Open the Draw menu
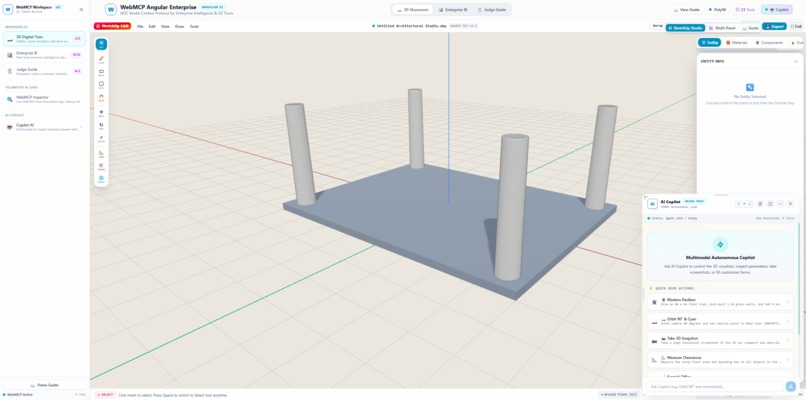 point(179,26)
